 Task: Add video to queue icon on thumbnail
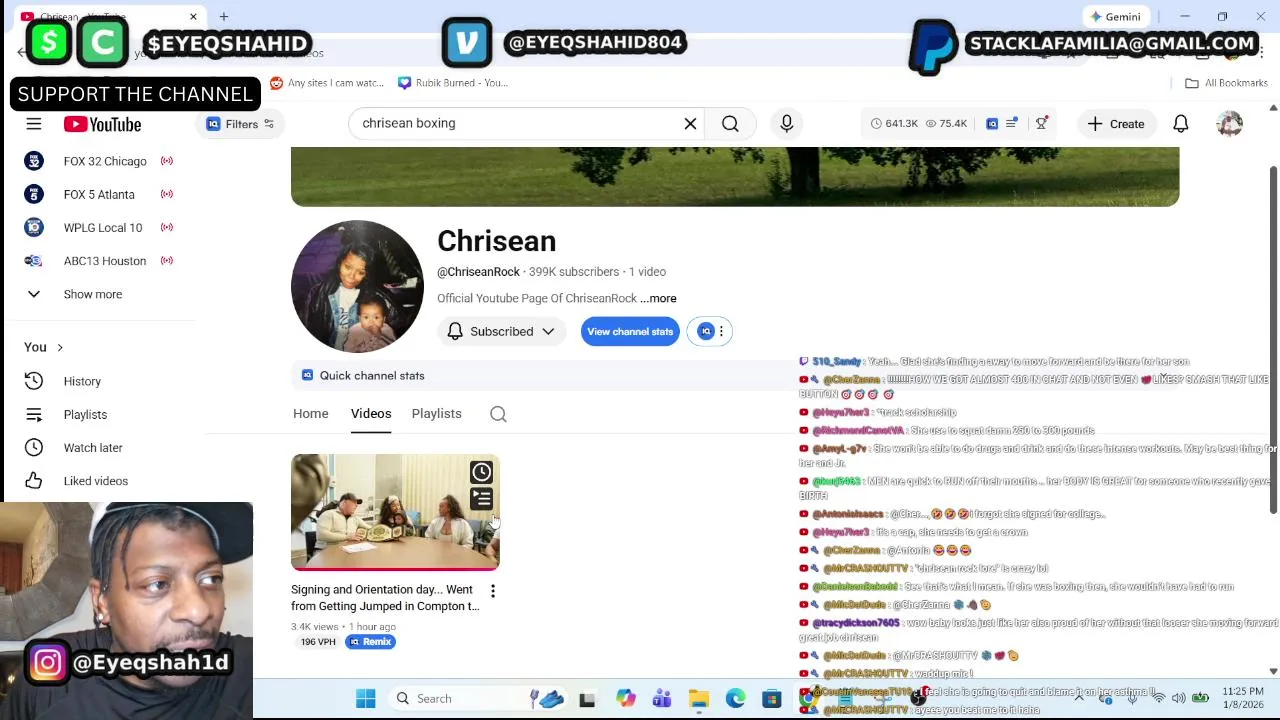click(482, 498)
